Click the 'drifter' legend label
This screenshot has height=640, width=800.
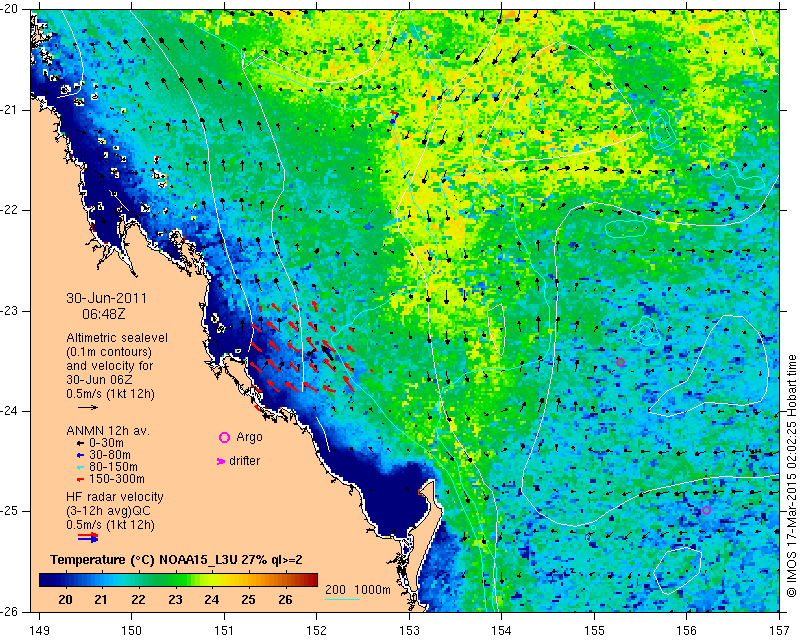pos(244,461)
